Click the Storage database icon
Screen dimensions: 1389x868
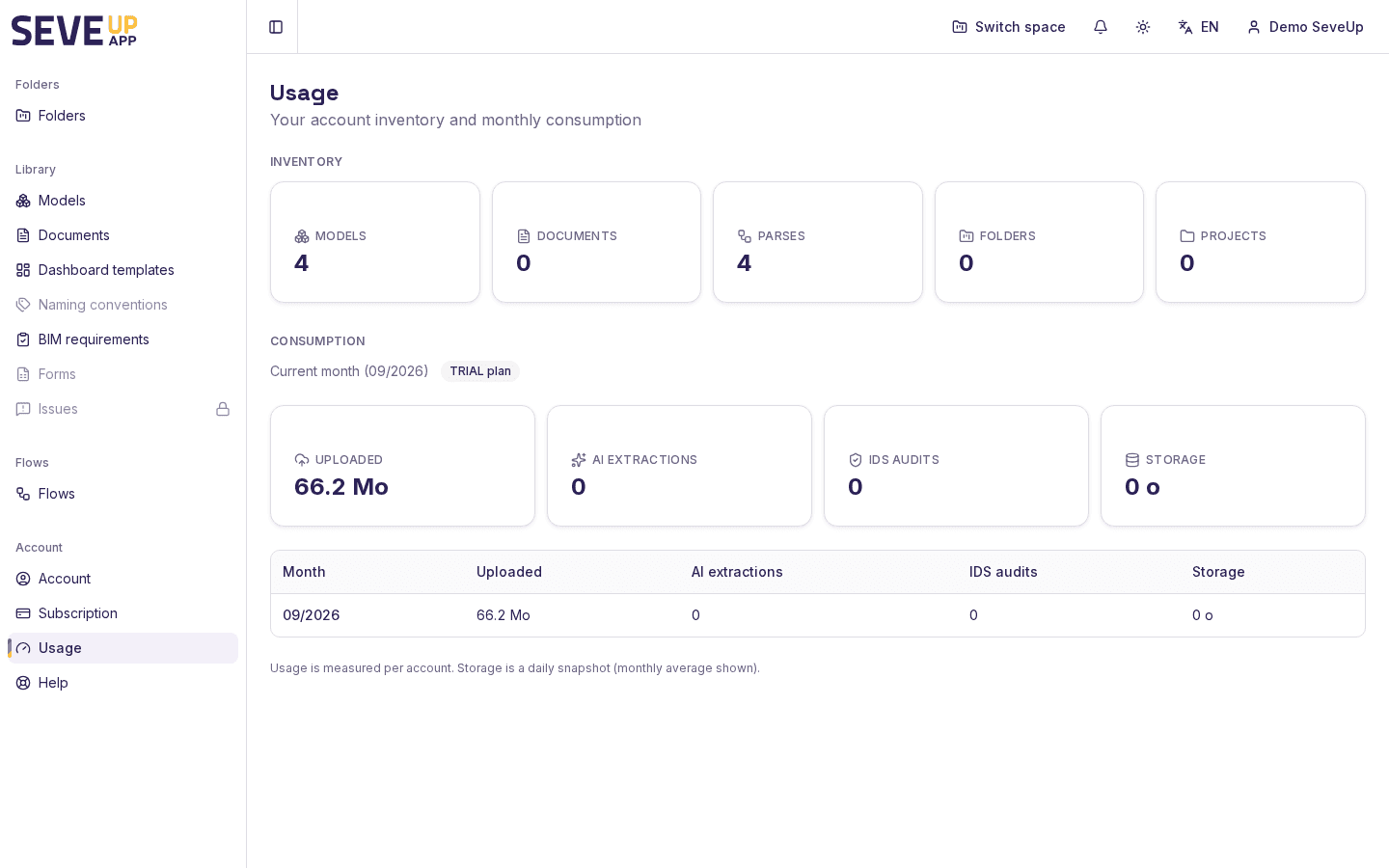point(1132,460)
